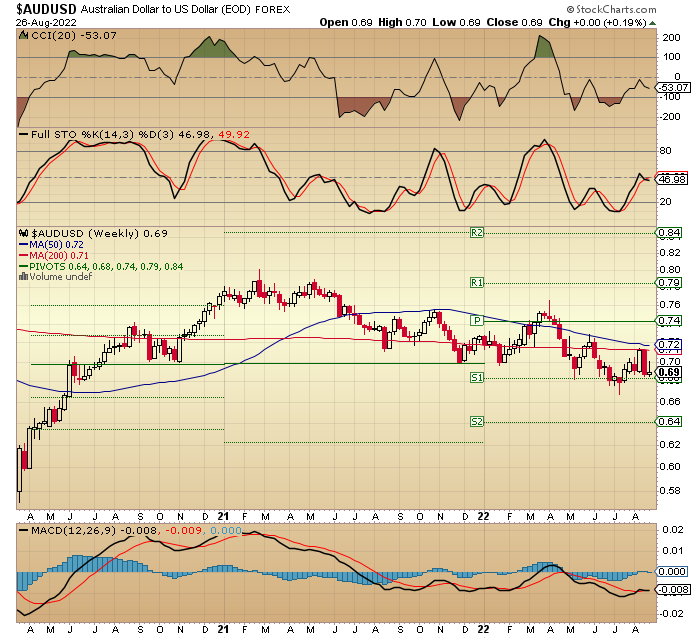Click the 200 level on the CCI axis
The height and width of the screenshot is (639, 700).
pos(671,38)
